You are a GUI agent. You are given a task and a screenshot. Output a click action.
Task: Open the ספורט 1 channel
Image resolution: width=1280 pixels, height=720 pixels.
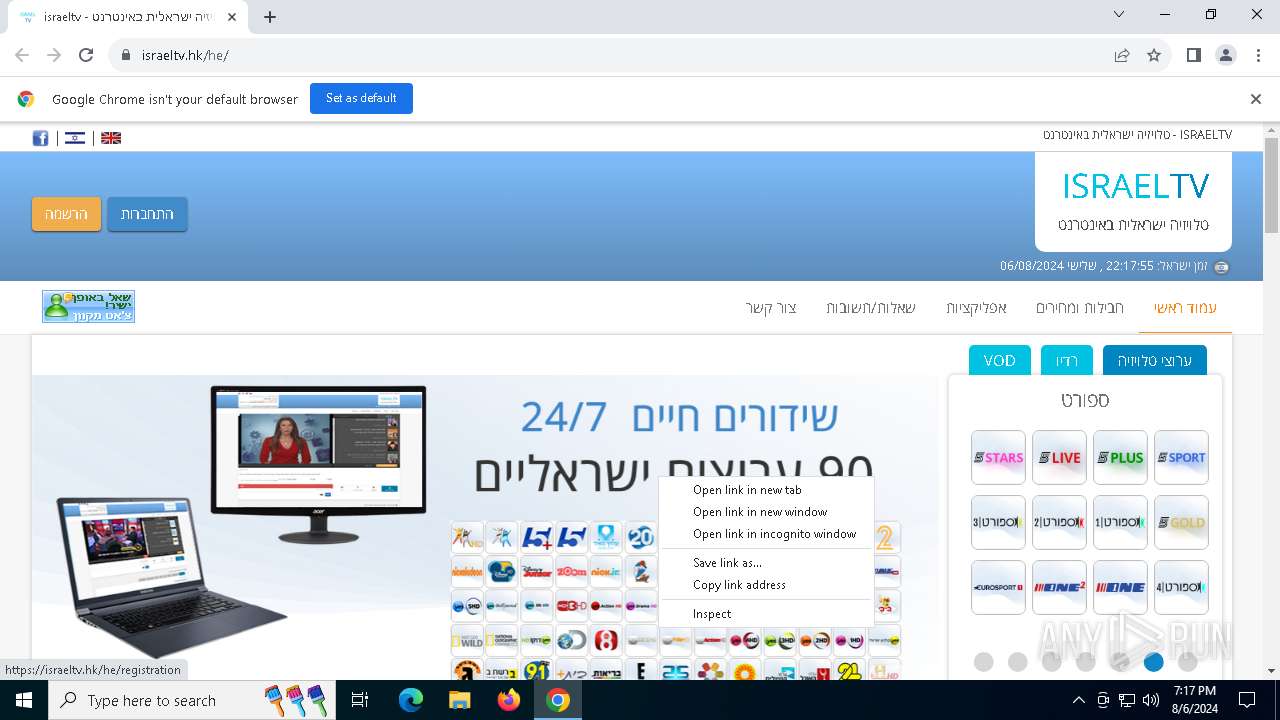click(1120, 522)
